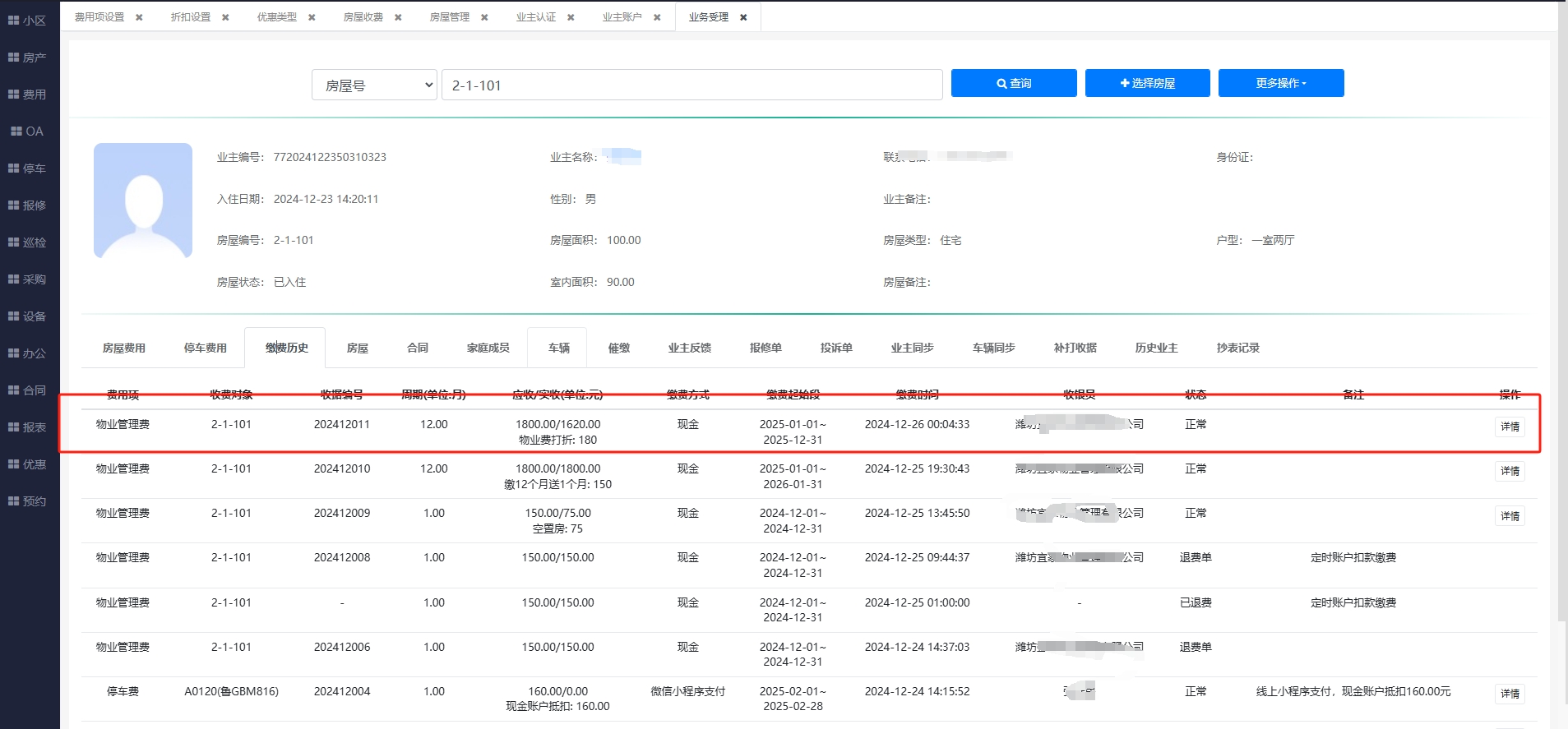The height and width of the screenshot is (729, 1568).
Task: Open 办公 in the sidebar
Action: (27, 353)
